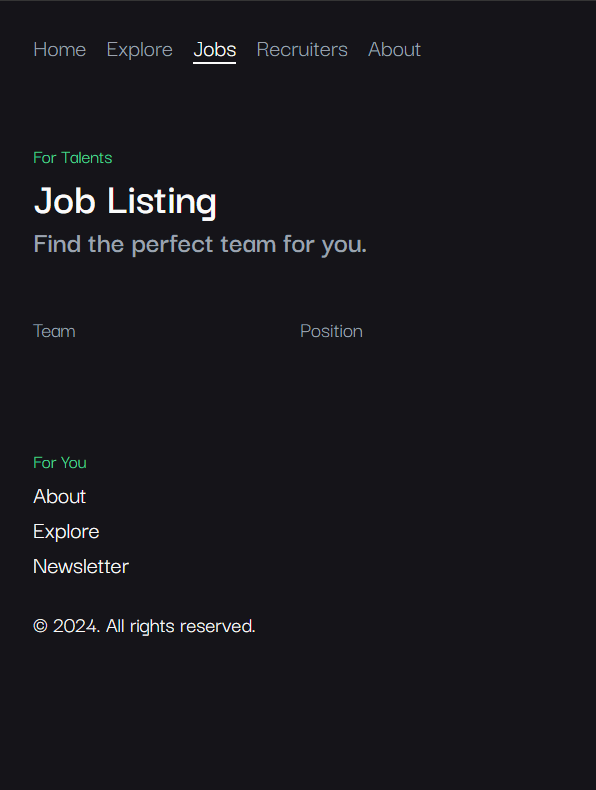Viewport: 596px width, 790px height.
Task: Visit About in the top navigation bar
Action: click(x=394, y=49)
